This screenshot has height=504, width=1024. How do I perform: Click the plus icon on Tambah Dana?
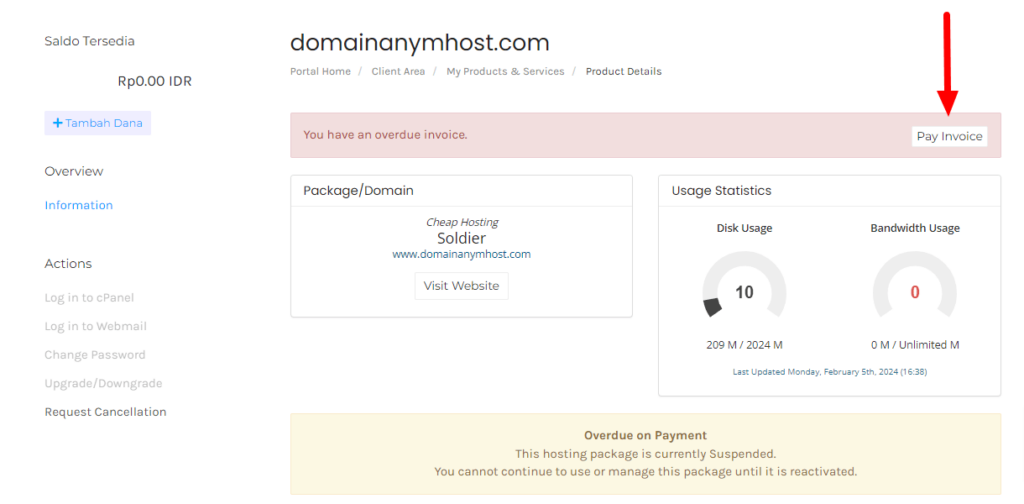pyautogui.click(x=57, y=123)
